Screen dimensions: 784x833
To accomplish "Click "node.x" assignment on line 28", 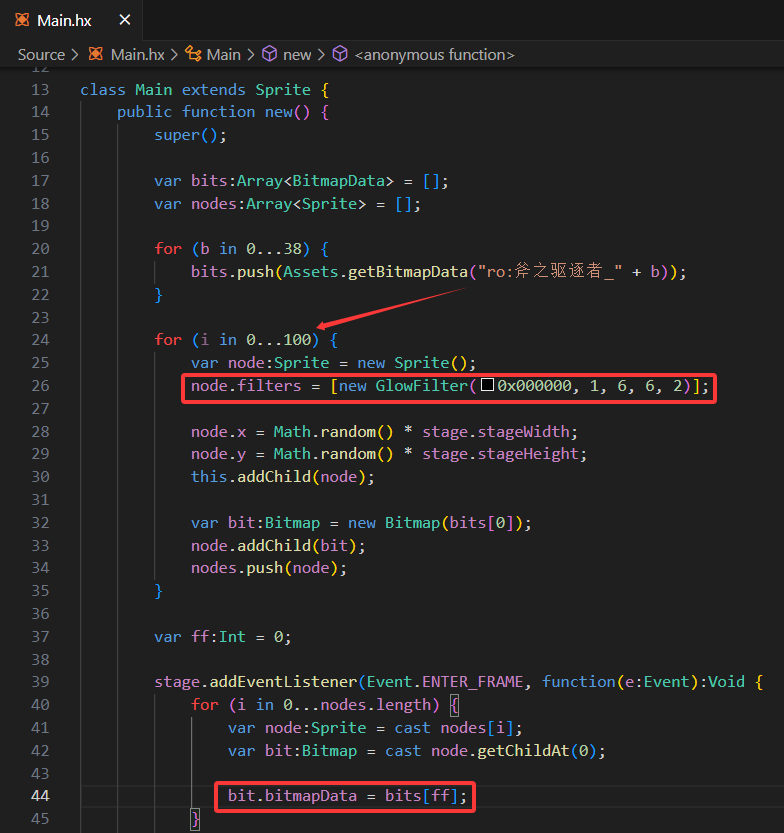I will pos(218,432).
